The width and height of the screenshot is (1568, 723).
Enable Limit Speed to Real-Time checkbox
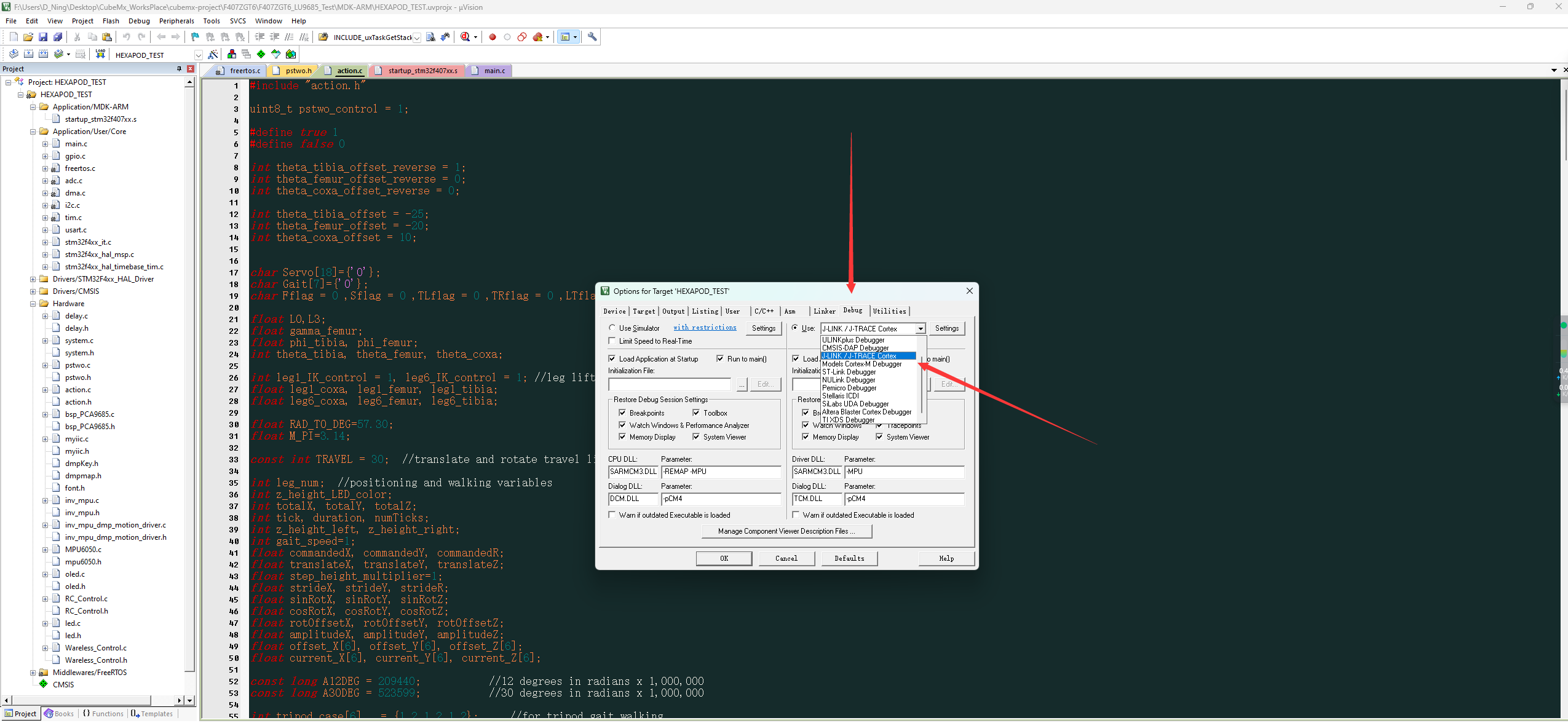click(612, 341)
